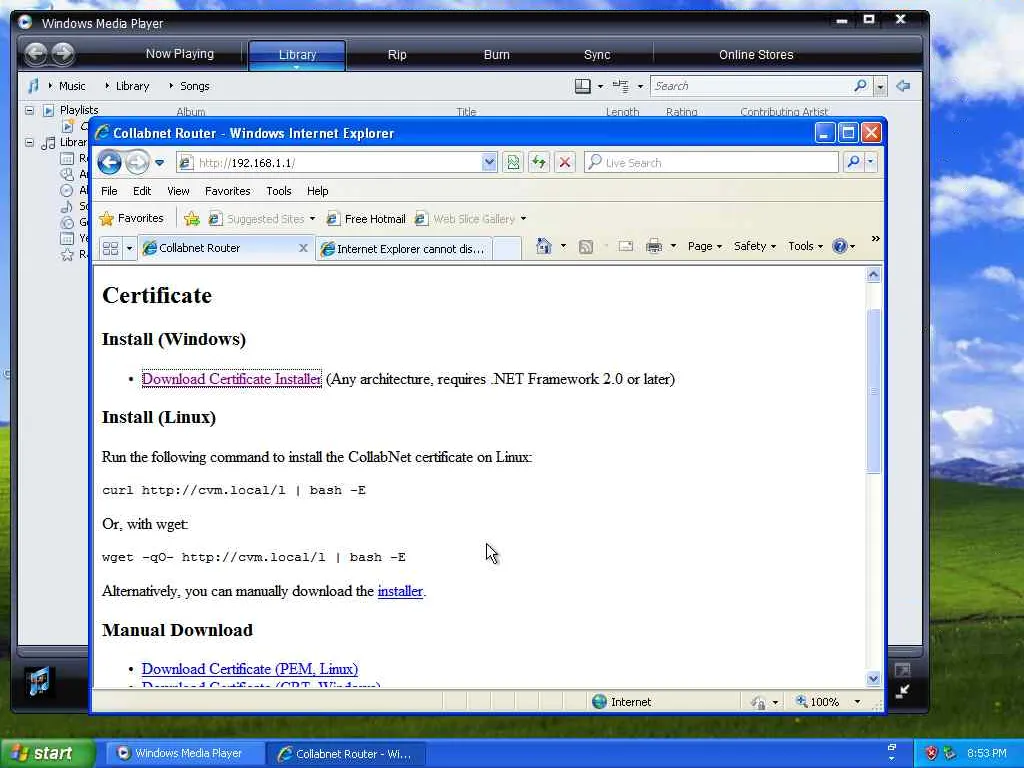Click the Live Search magnifier button

tap(853, 163)
